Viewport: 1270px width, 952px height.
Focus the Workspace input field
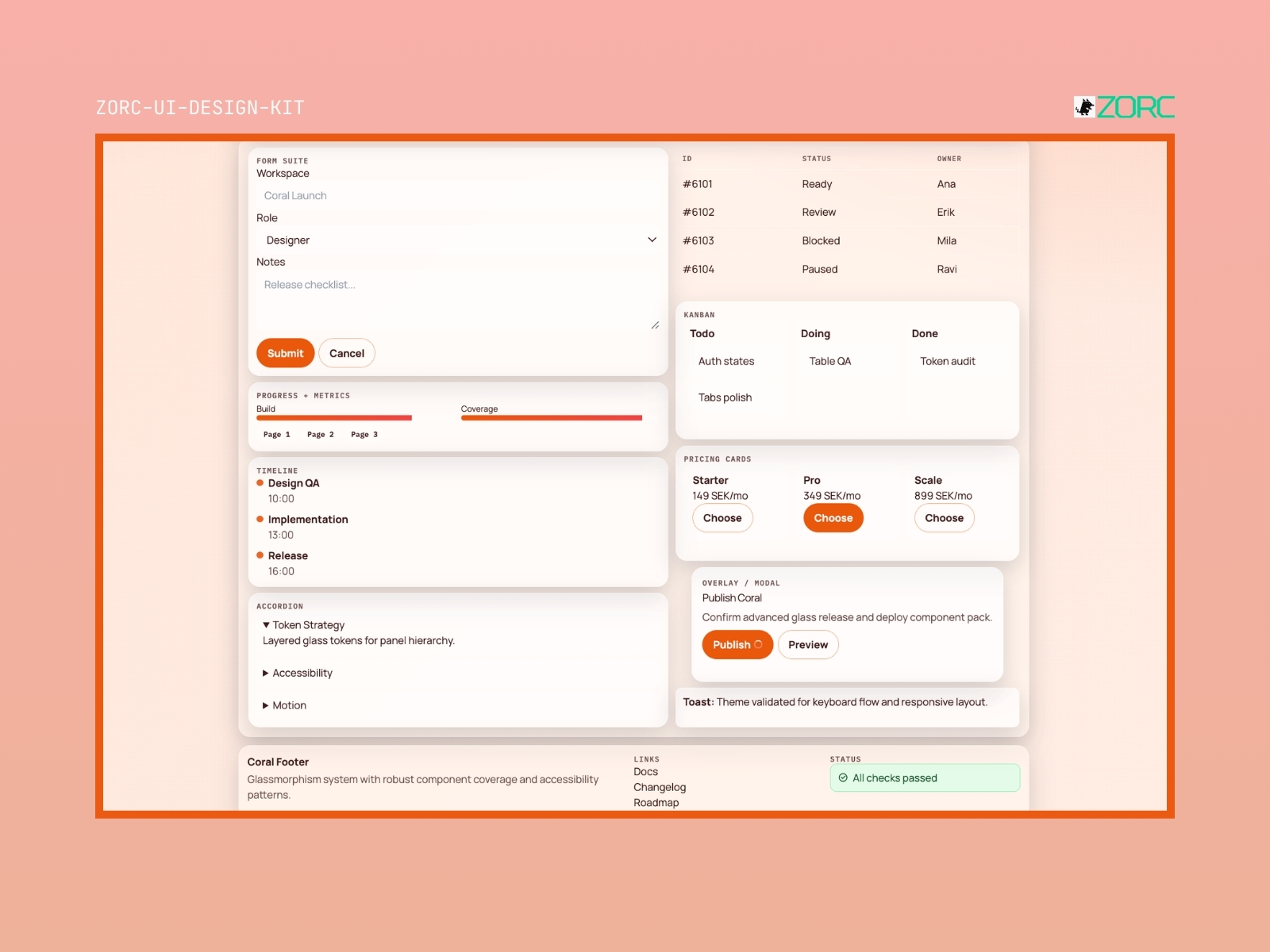[x=458, y=195]
